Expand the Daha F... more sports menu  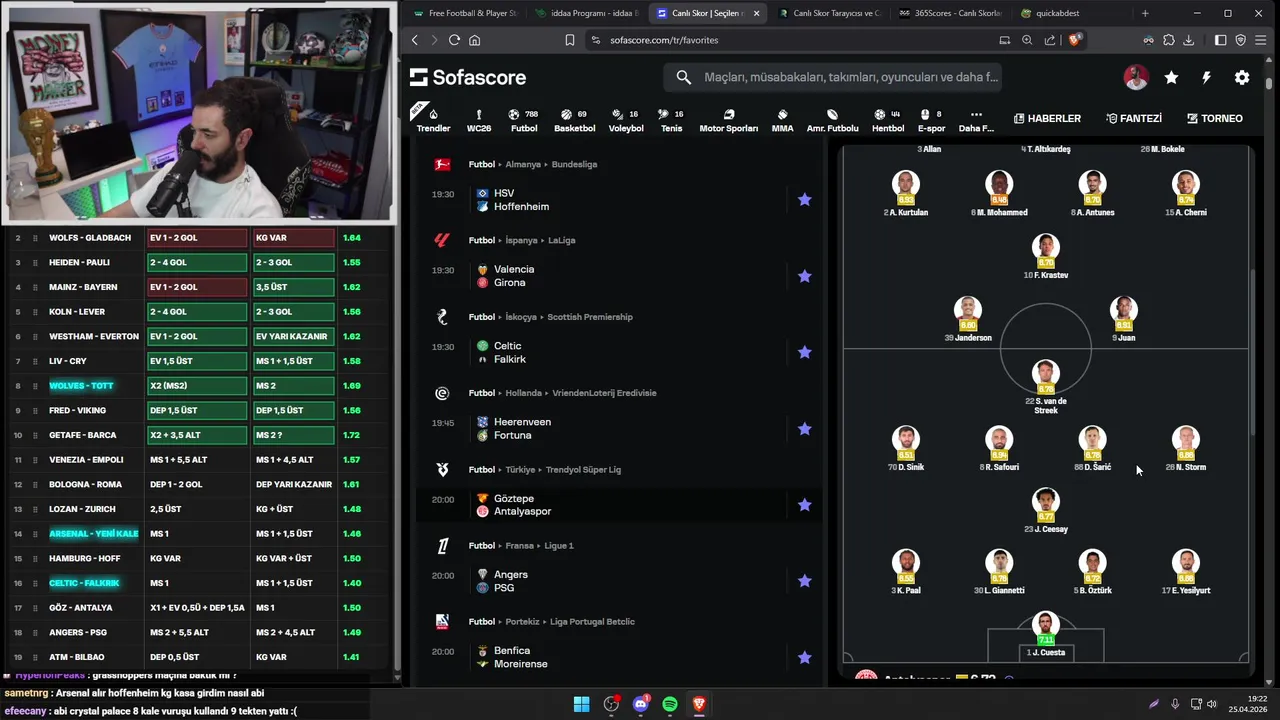(976, 120)
